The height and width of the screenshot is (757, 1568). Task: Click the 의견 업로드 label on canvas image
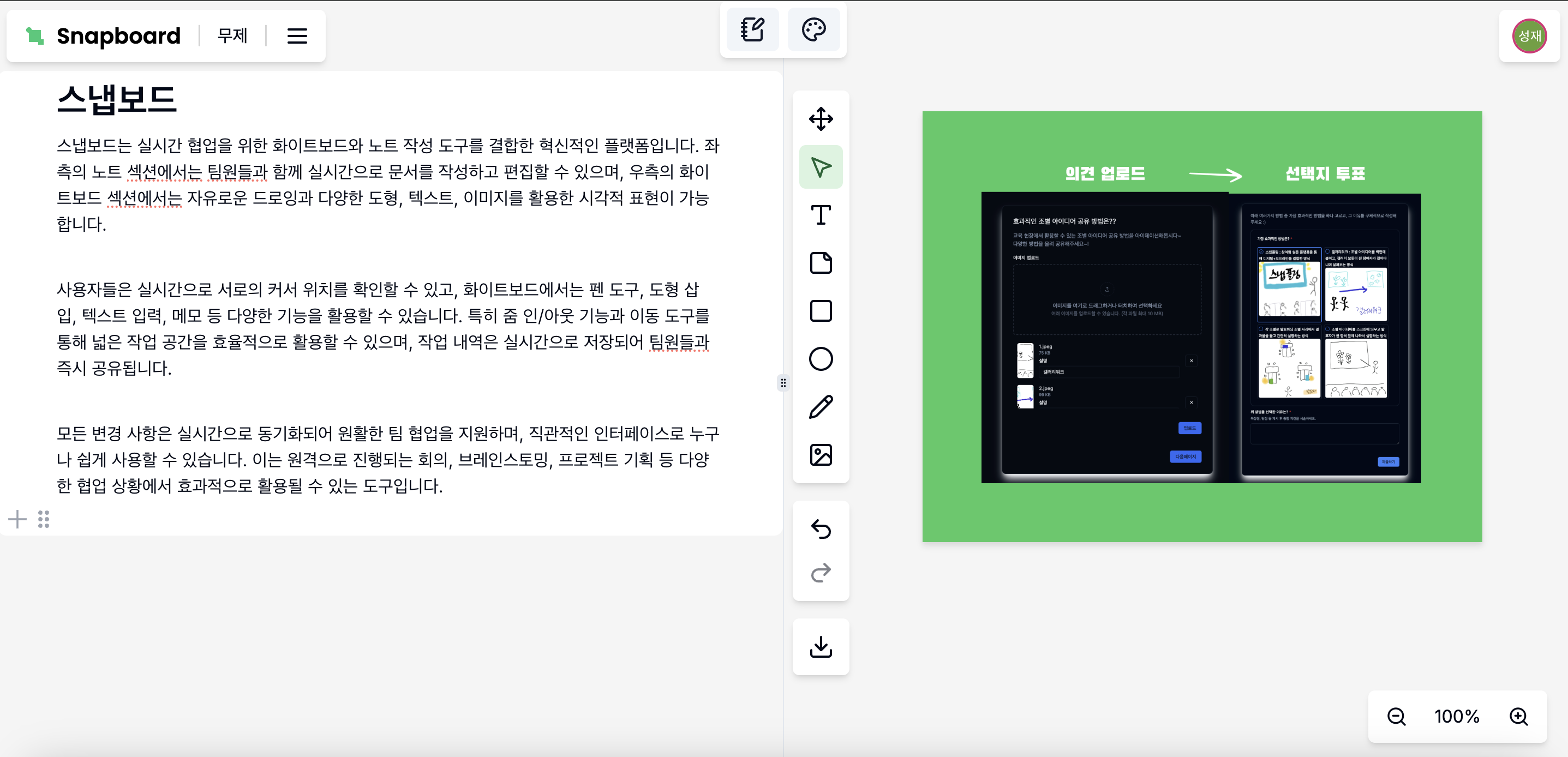1105,173
